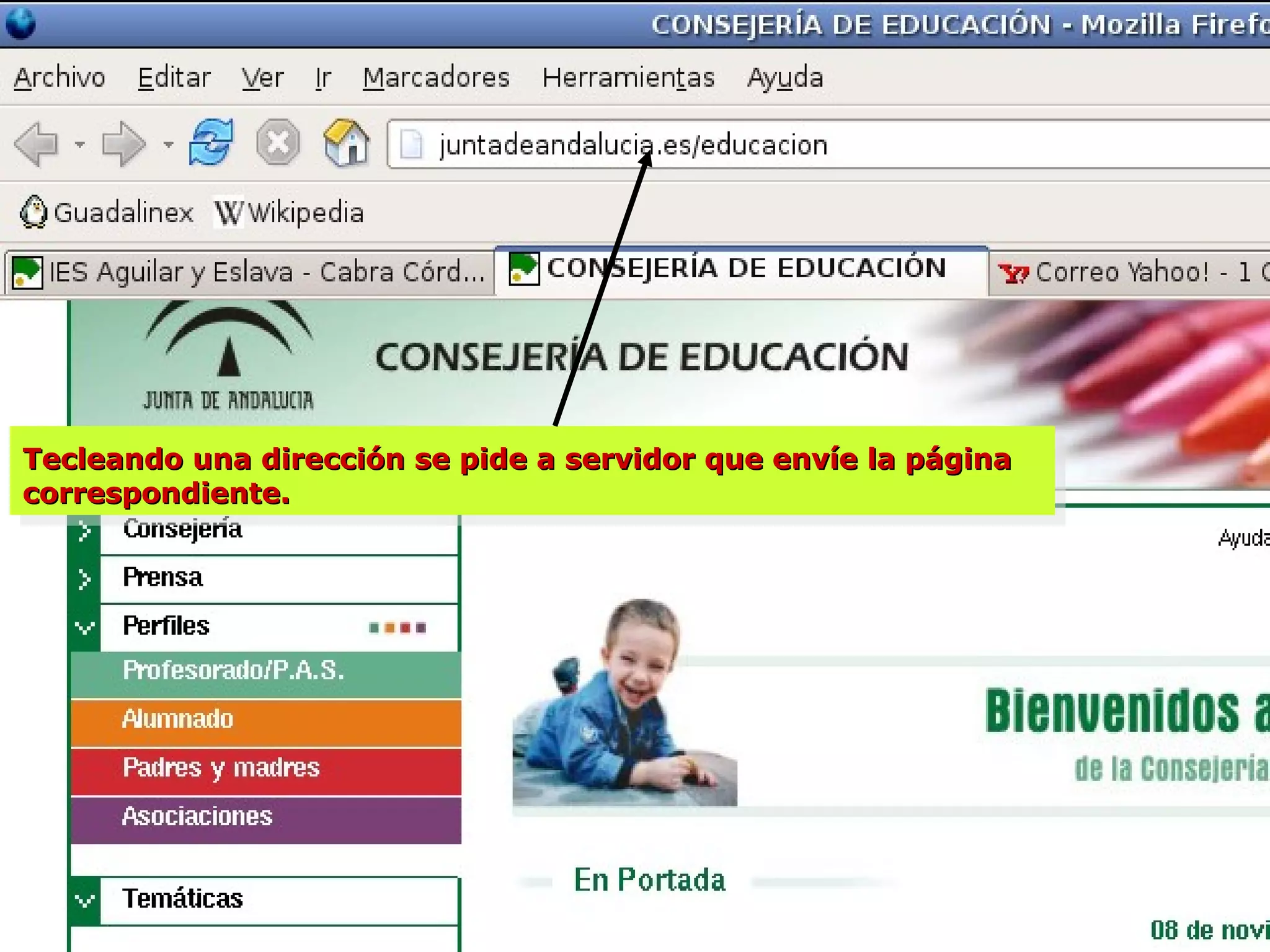Click the page icon in the address bar
This screenshot has width=1270, height=952.
click(x=411, y=144)
